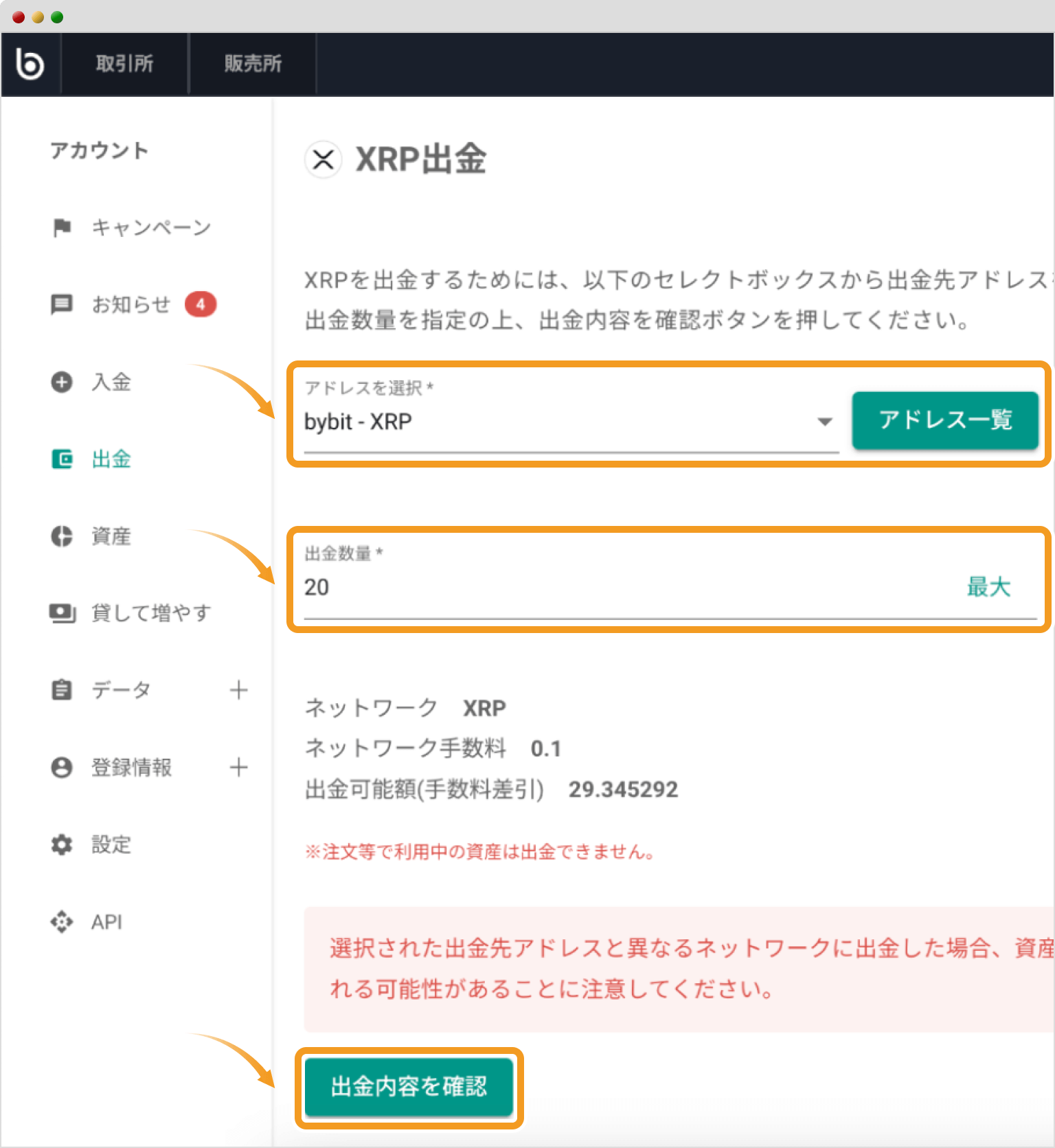
Task: Open 資産 in the sidebar
Action: point(111,536)
